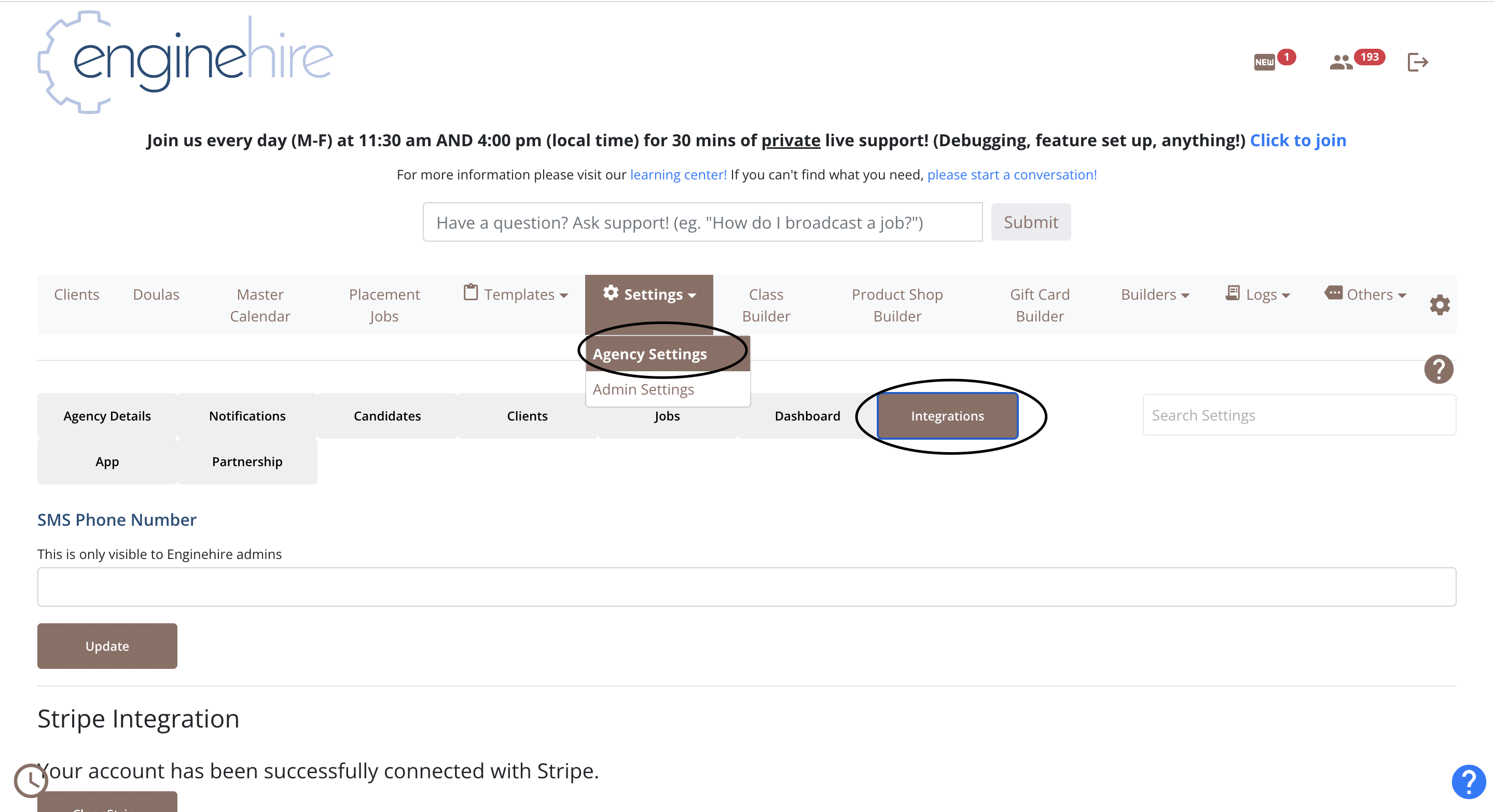Screen dimensions: 1494x812
Task: Open the Builders dropdown
Action: tap(1155, 295)
